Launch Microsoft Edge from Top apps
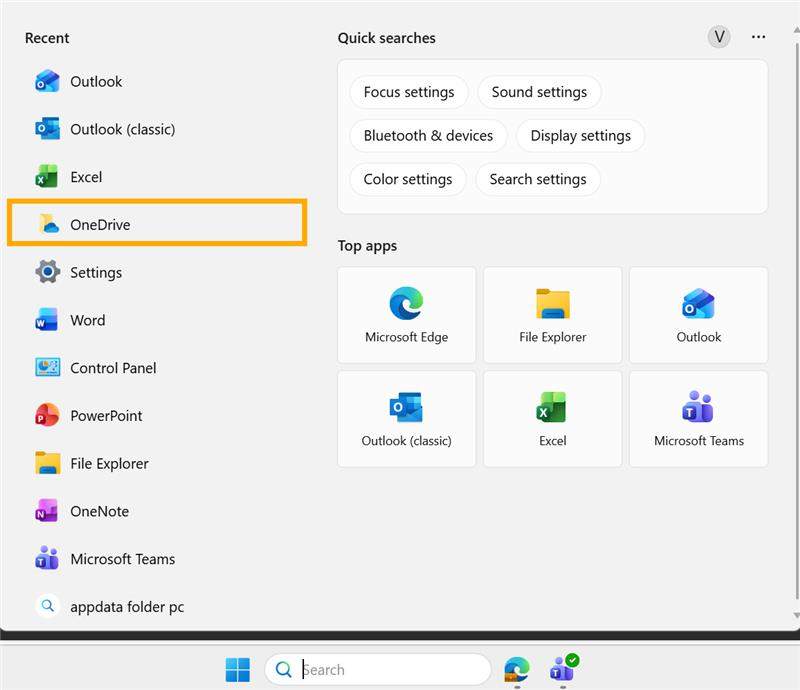The height and width of the screenshot is (690, 800). pyautogui.click(x=406, y=313)
